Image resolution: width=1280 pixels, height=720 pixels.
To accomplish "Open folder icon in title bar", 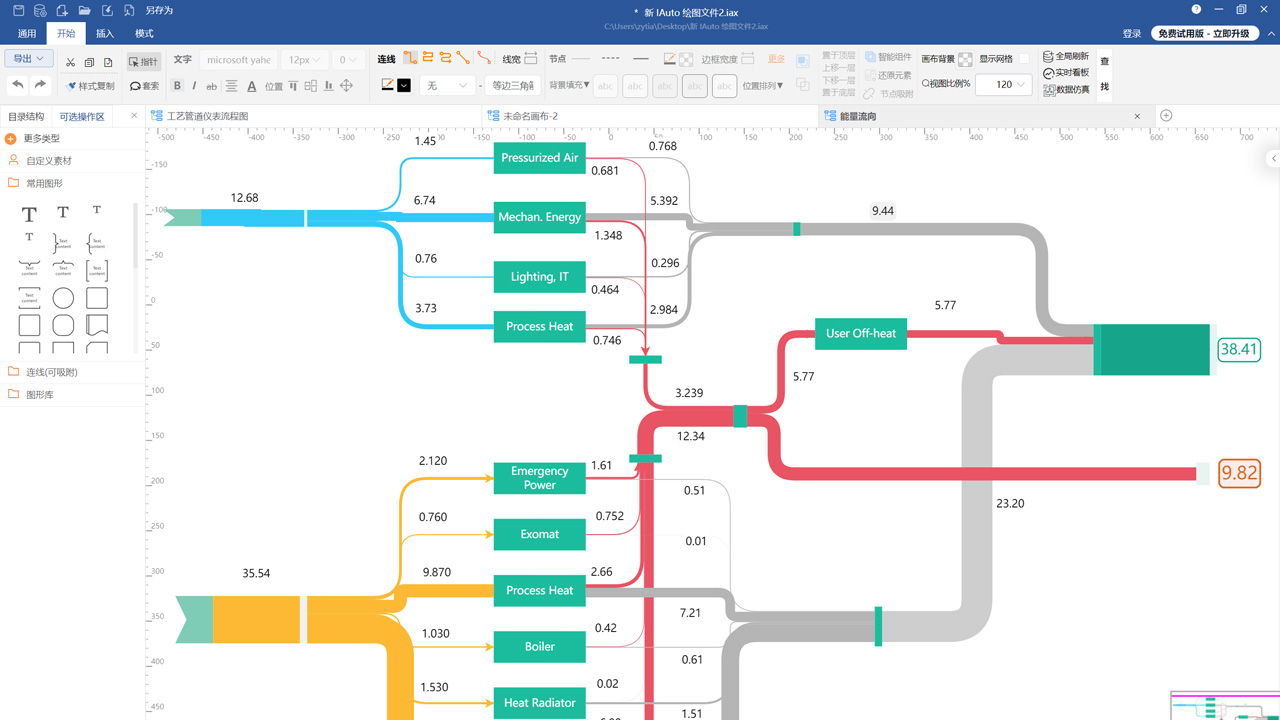I will click(84, 10).
